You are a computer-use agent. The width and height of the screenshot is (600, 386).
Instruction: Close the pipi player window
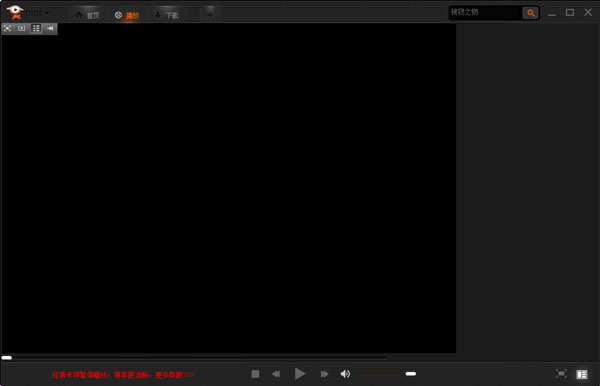tap(588, 13)
